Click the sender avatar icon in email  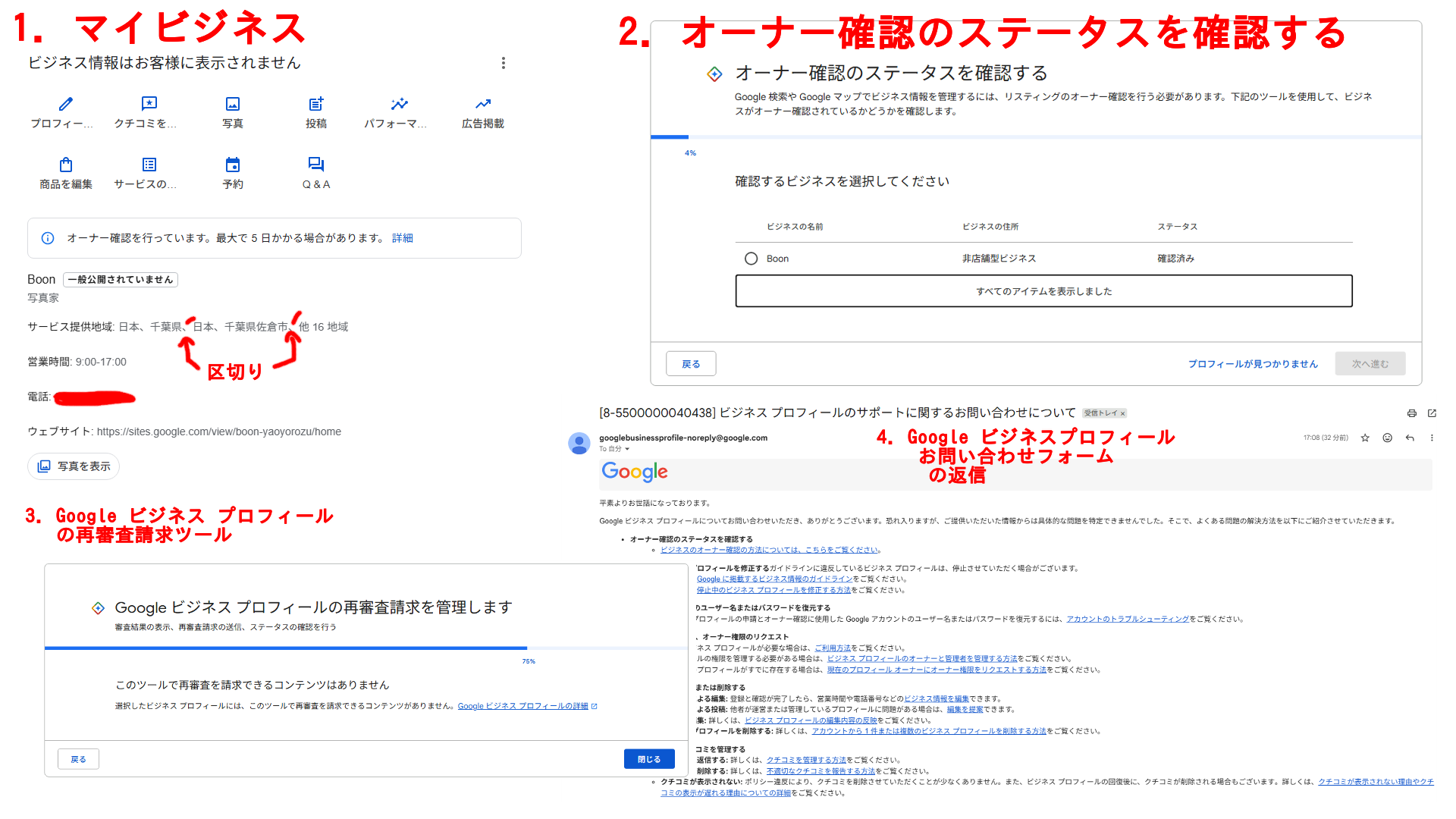(x=579, y=444)
